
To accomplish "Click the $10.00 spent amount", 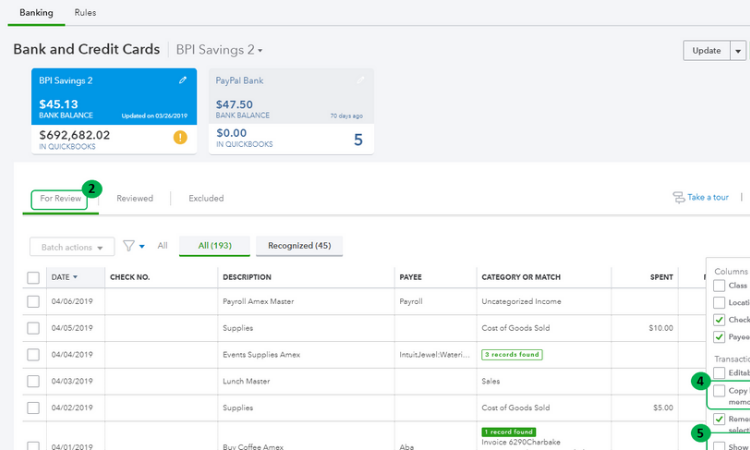I will [661, 328].
